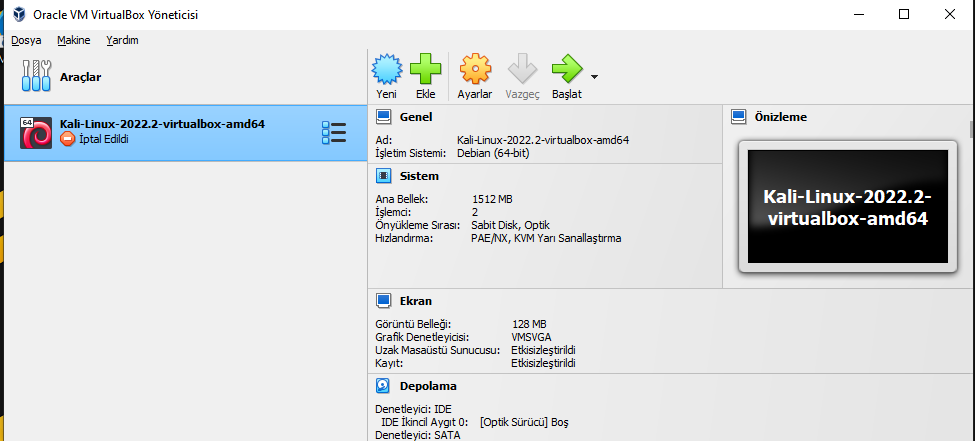Click the Depolama disk icon
This screenshot has height=441, width=975.
tap(384, 386)
